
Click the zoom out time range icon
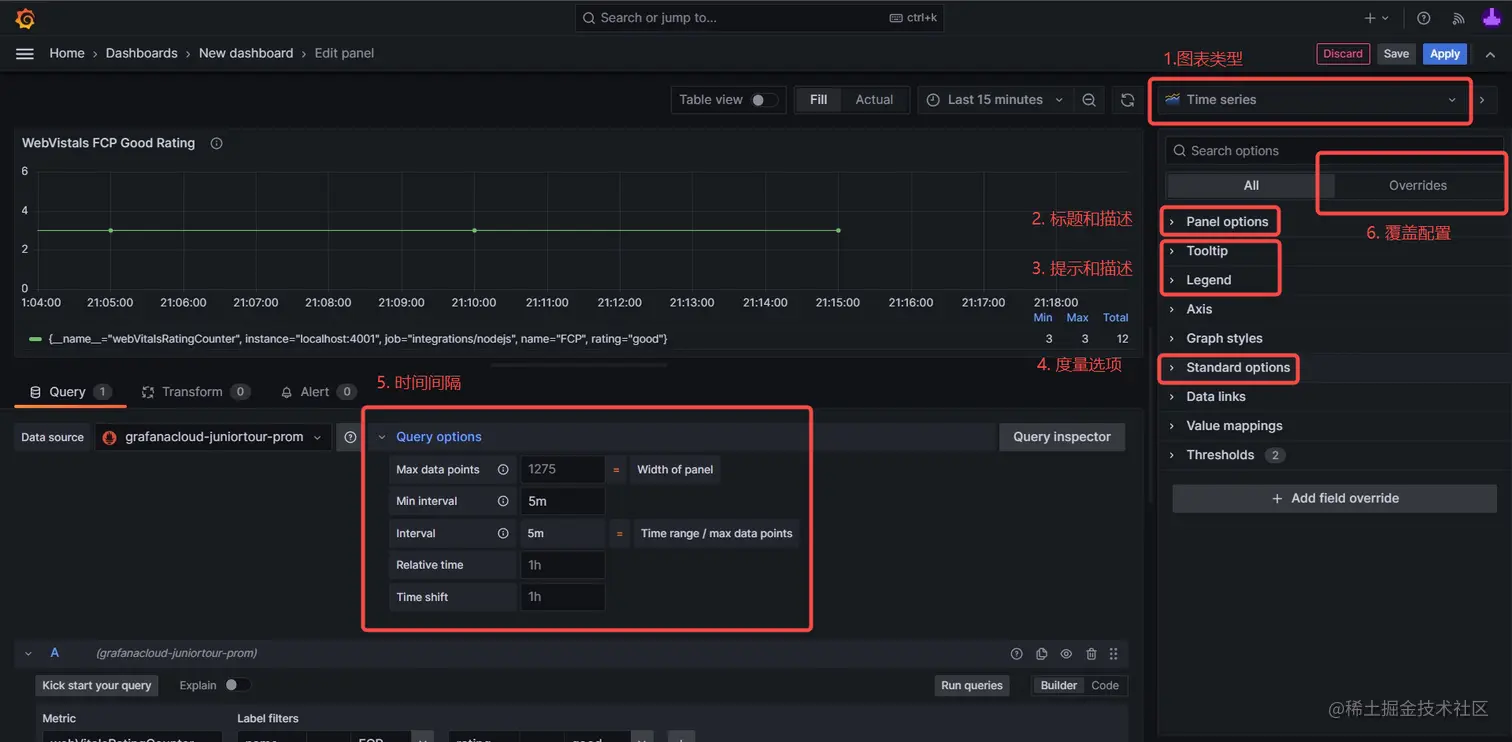pos(1089,100)
